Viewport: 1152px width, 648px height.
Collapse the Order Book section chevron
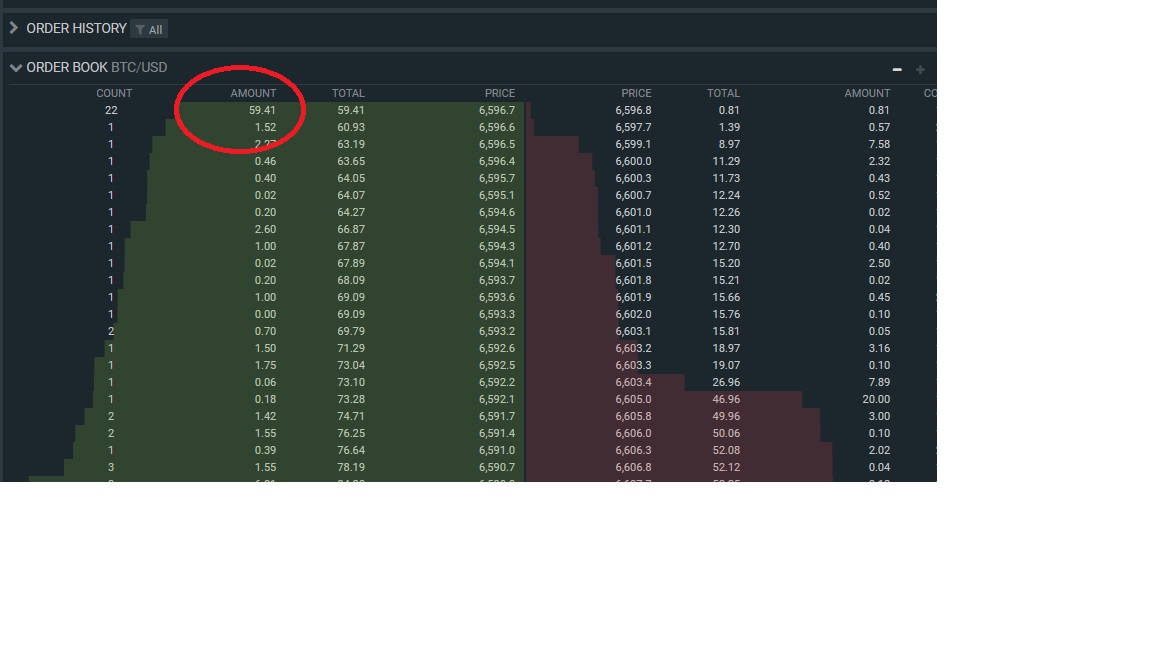(15, 68)
